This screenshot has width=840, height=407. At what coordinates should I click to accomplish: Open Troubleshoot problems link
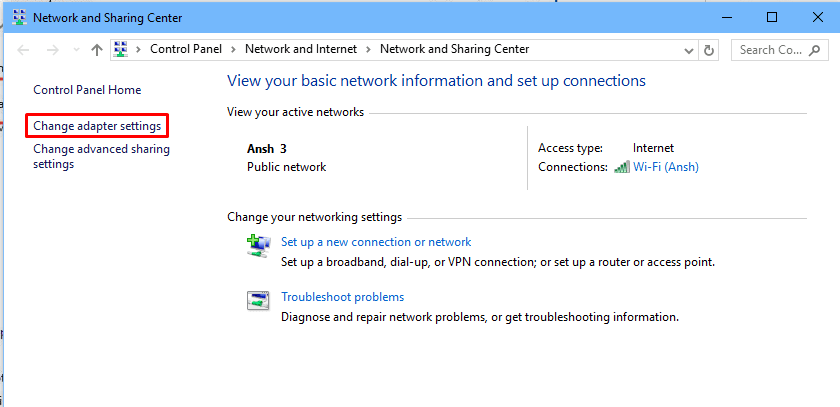click(342, 297)
